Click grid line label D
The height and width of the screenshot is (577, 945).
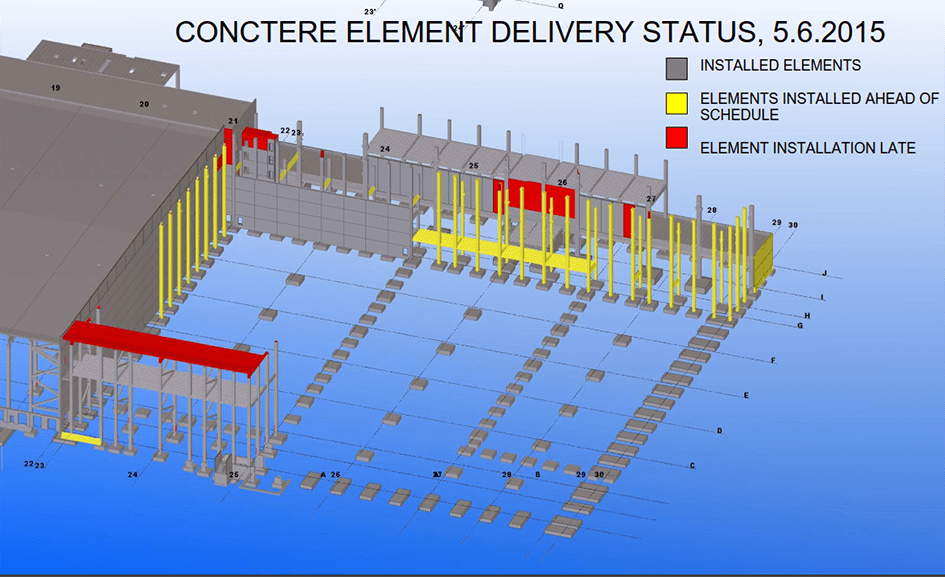tap(720, 430)
